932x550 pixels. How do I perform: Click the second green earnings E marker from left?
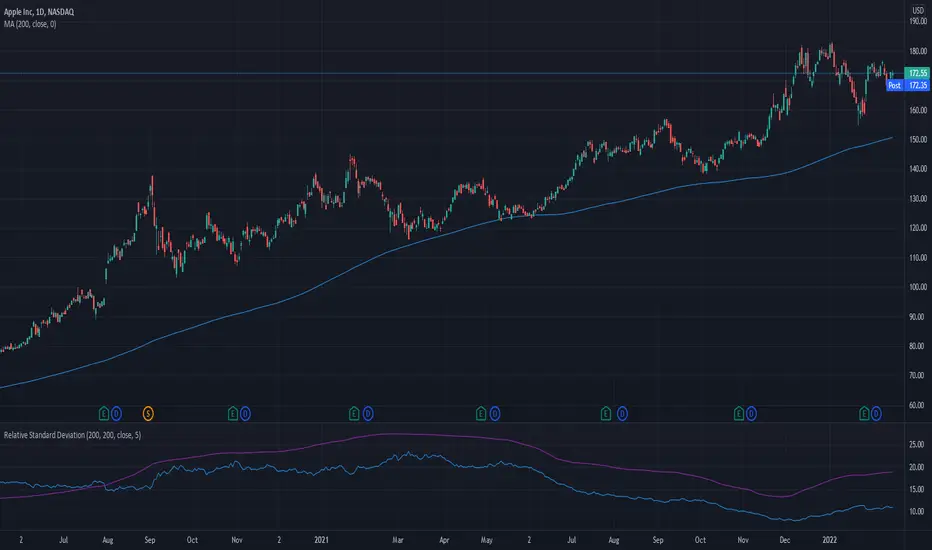[232, 413]
